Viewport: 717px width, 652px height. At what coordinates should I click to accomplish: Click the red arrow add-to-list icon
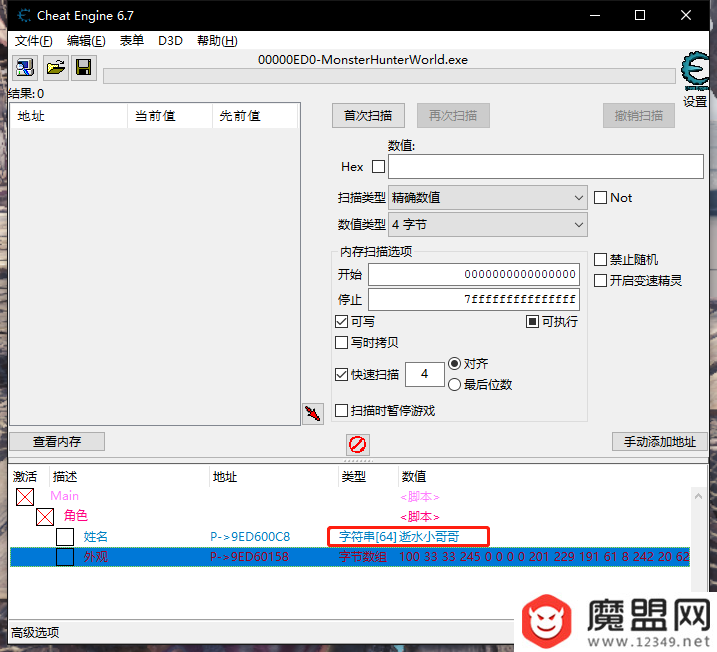313,414
